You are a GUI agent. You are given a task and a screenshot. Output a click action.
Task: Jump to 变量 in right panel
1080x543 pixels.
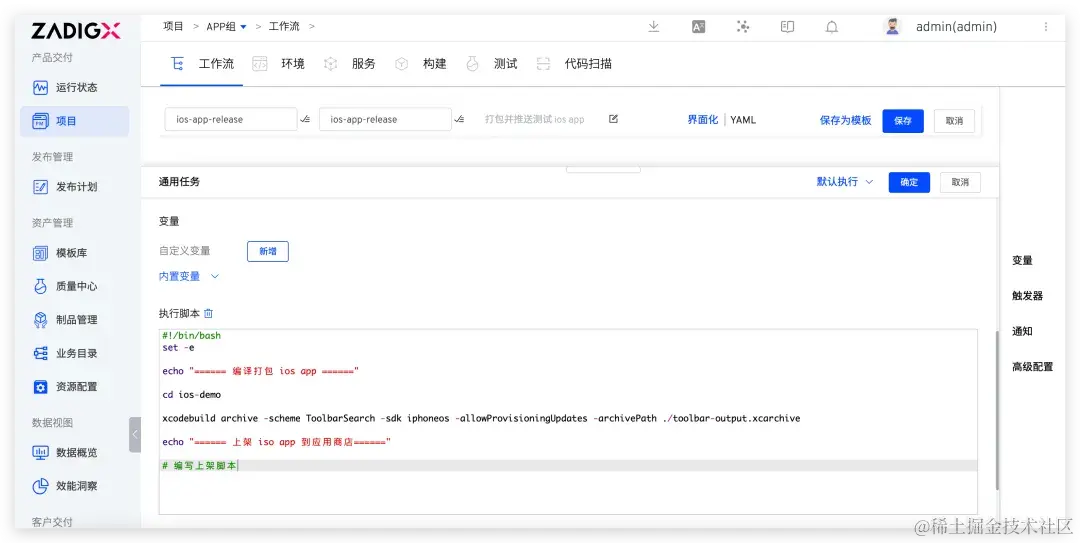[x=1022, y=260]
